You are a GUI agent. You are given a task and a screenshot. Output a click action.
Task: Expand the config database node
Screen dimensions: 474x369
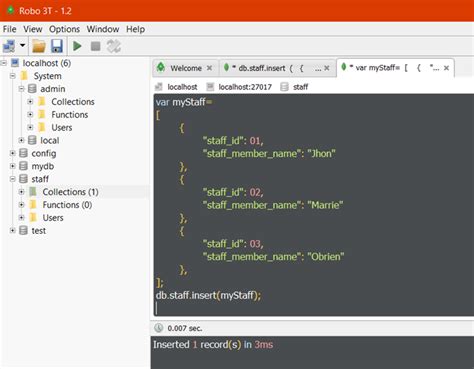13,153
